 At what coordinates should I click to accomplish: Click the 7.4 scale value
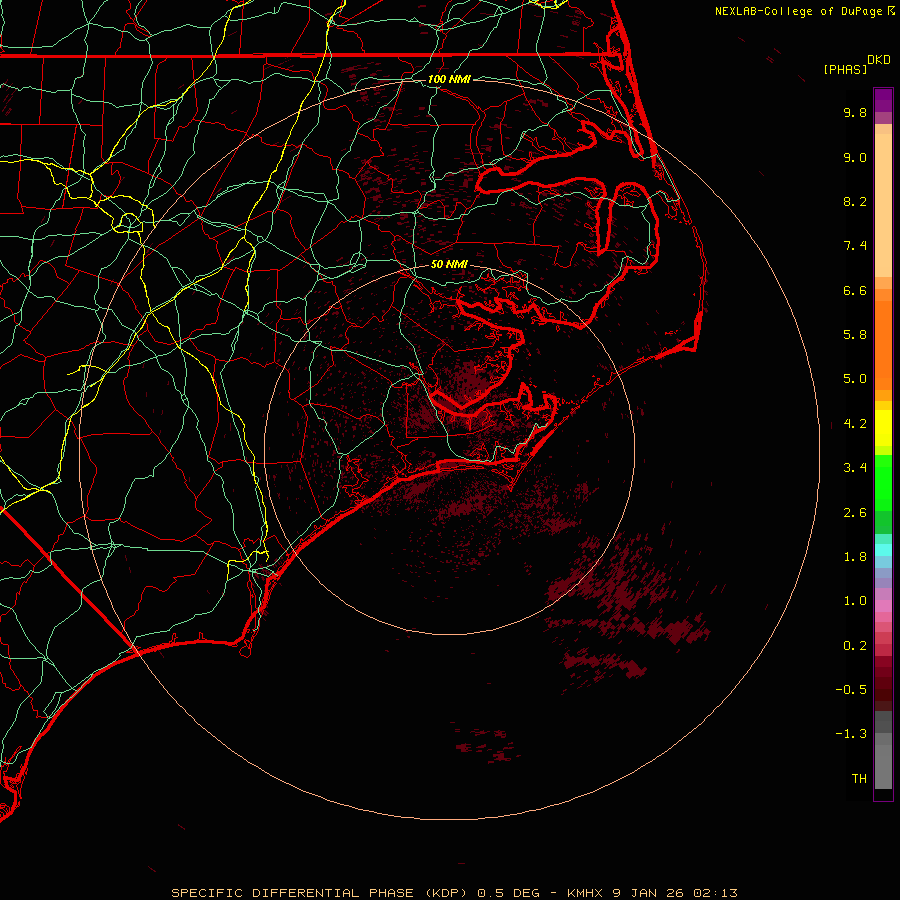855,246
